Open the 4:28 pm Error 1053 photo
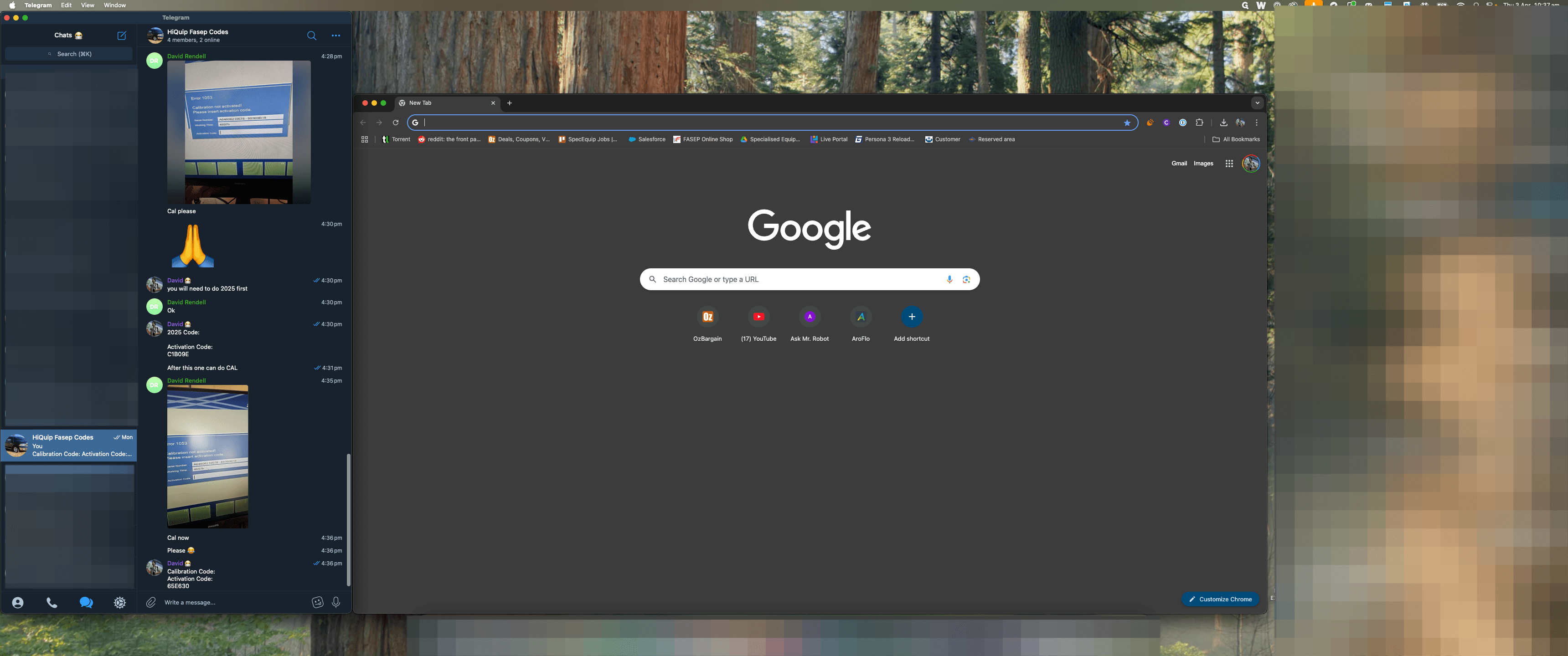The width and height of the screenshot is (1568, 656). pyautogui.click(x=238, y=132)
